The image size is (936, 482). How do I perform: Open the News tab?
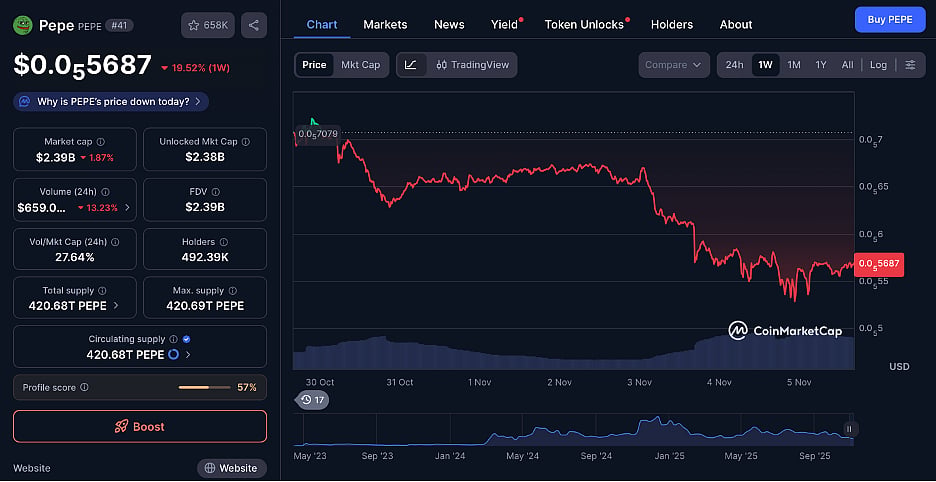pos(449,24)
